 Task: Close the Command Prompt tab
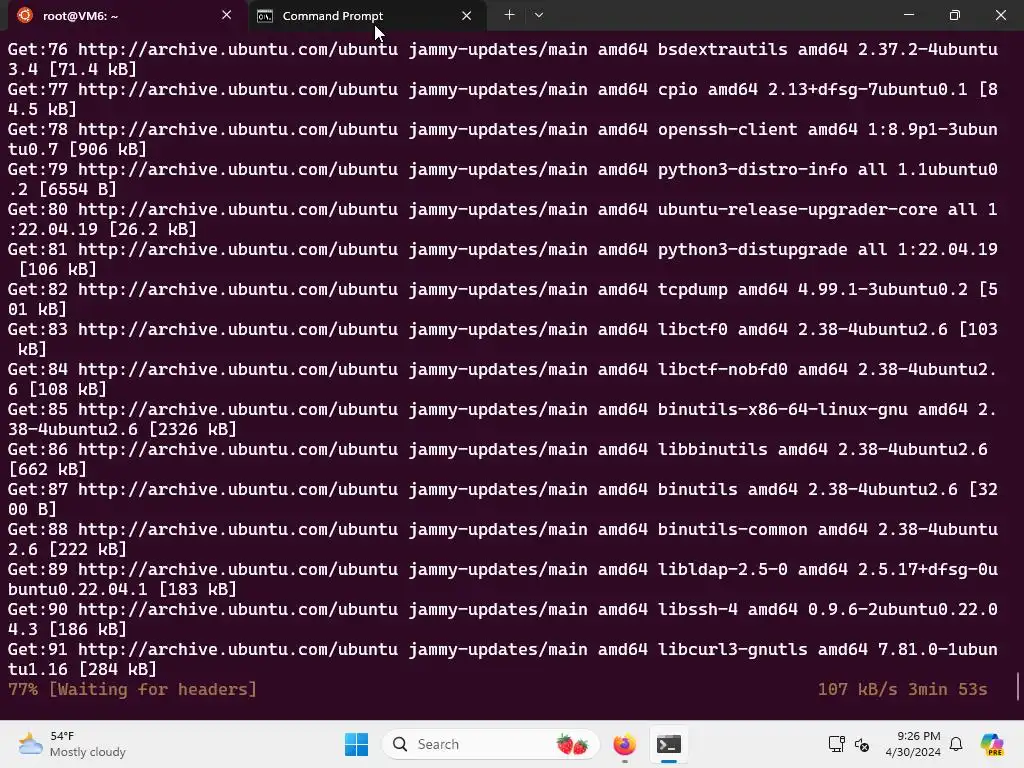(x=466, y=16)
